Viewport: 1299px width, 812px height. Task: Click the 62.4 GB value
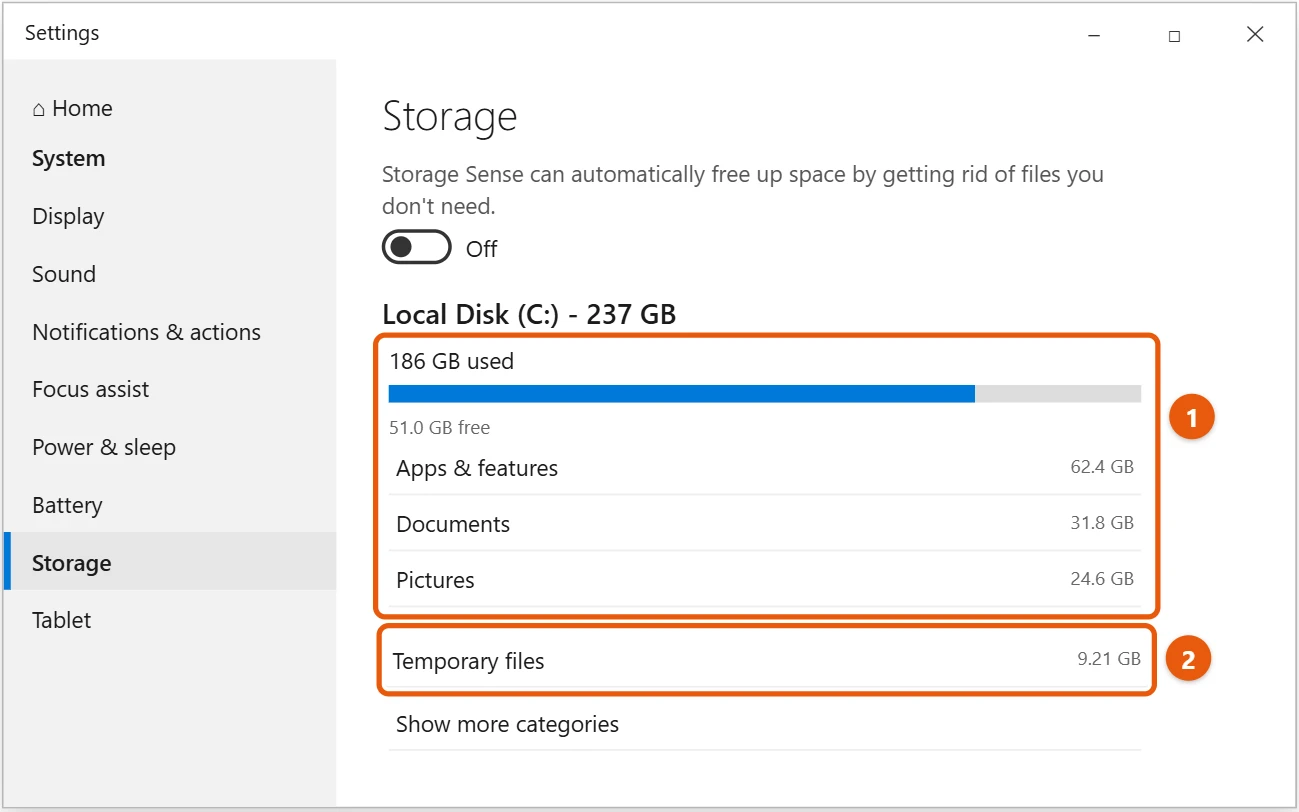pyautogui.click(x=1102, y=466)
